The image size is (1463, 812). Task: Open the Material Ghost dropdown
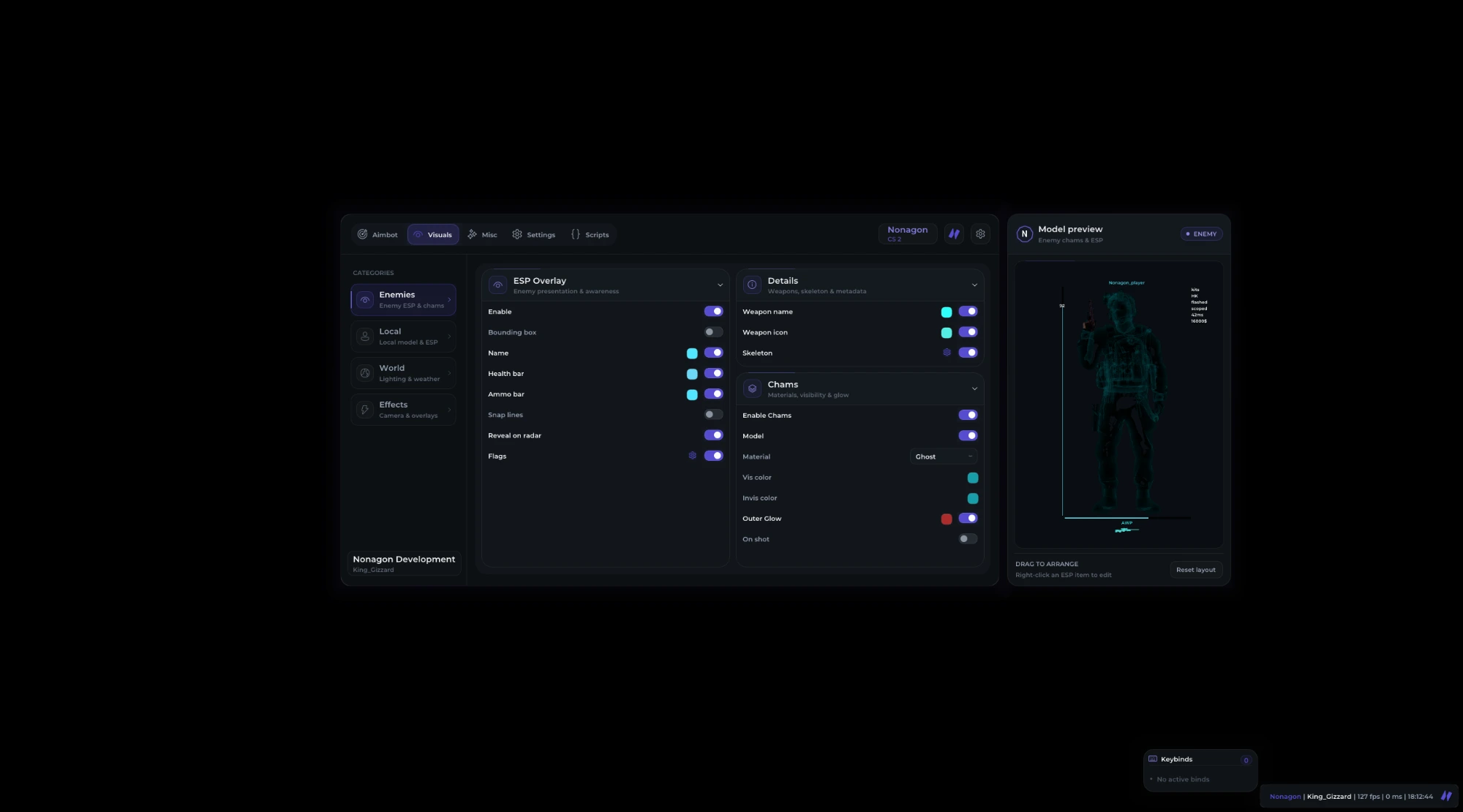(x=944, y=456)
